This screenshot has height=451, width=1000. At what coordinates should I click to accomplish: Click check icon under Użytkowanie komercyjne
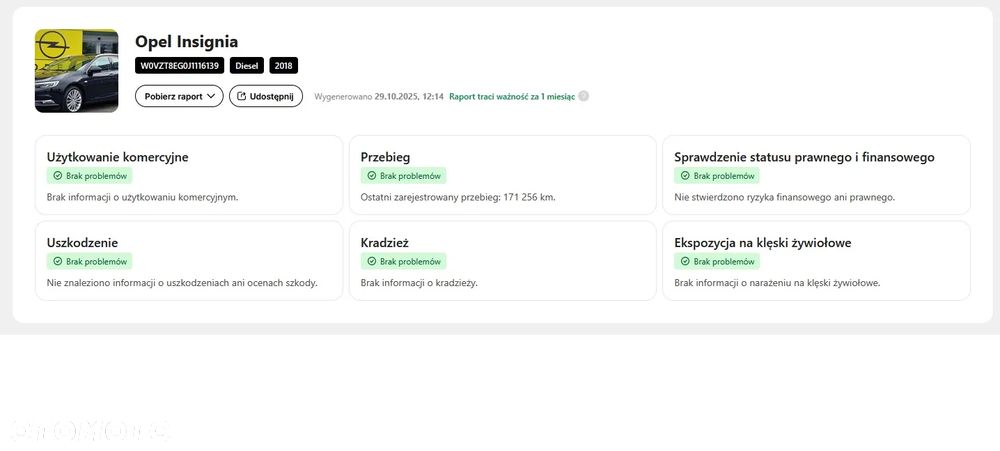58,176
